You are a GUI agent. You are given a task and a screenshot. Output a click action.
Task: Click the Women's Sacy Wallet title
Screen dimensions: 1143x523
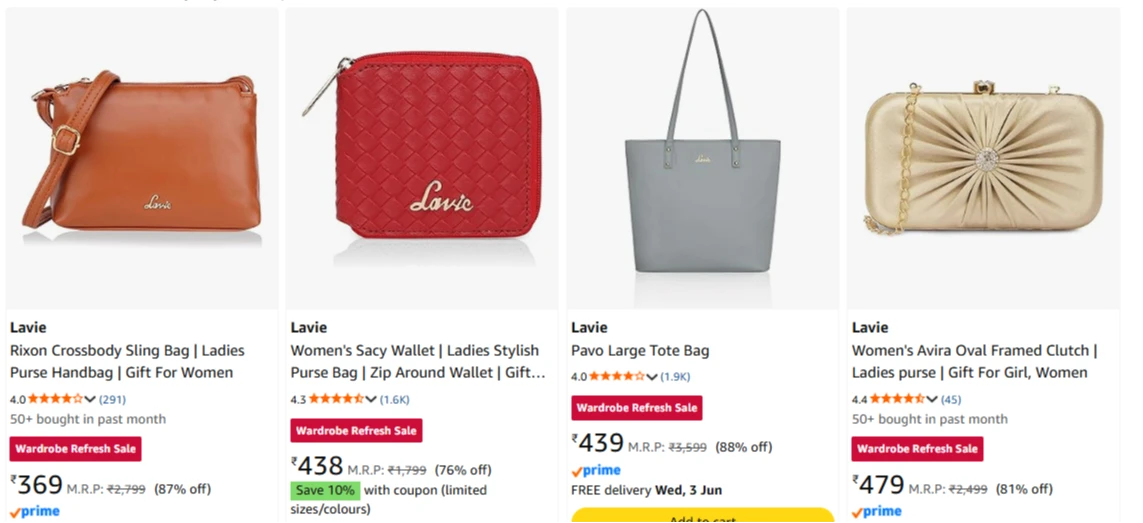[418, 361]
